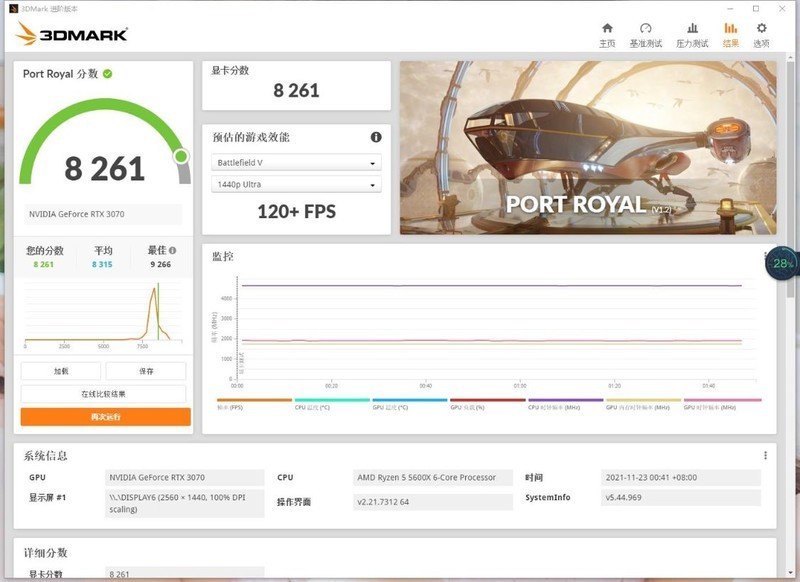Viewport: 800px width, 582px height.
Task: Toggle the CPU 时钟频率 (MHz) purple legend swatch
Action: point(565,400)
